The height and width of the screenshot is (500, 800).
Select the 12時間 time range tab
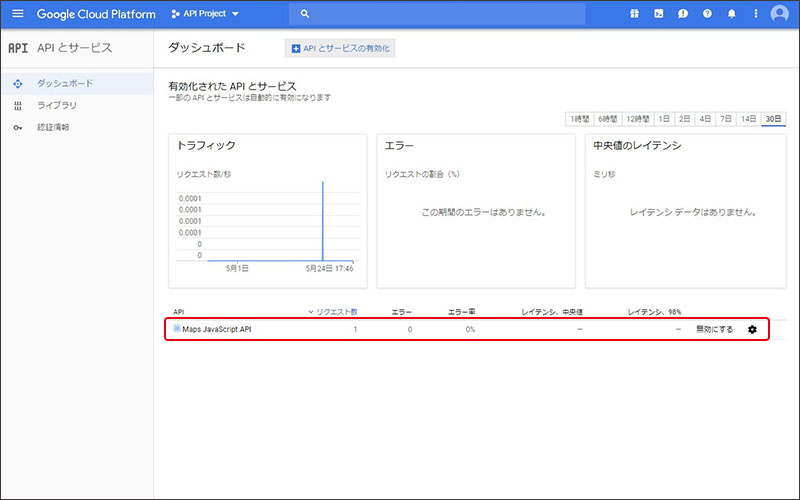point(638,119)
